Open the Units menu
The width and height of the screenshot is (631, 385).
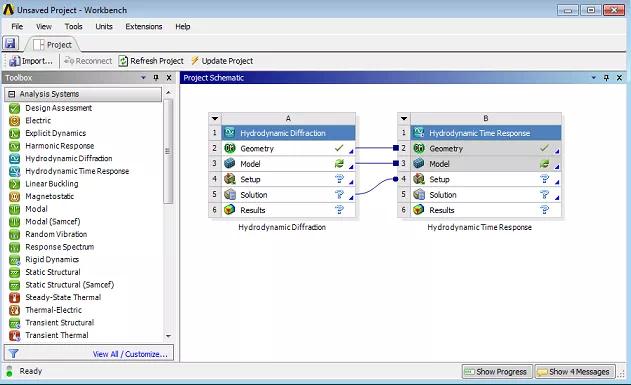104,27
